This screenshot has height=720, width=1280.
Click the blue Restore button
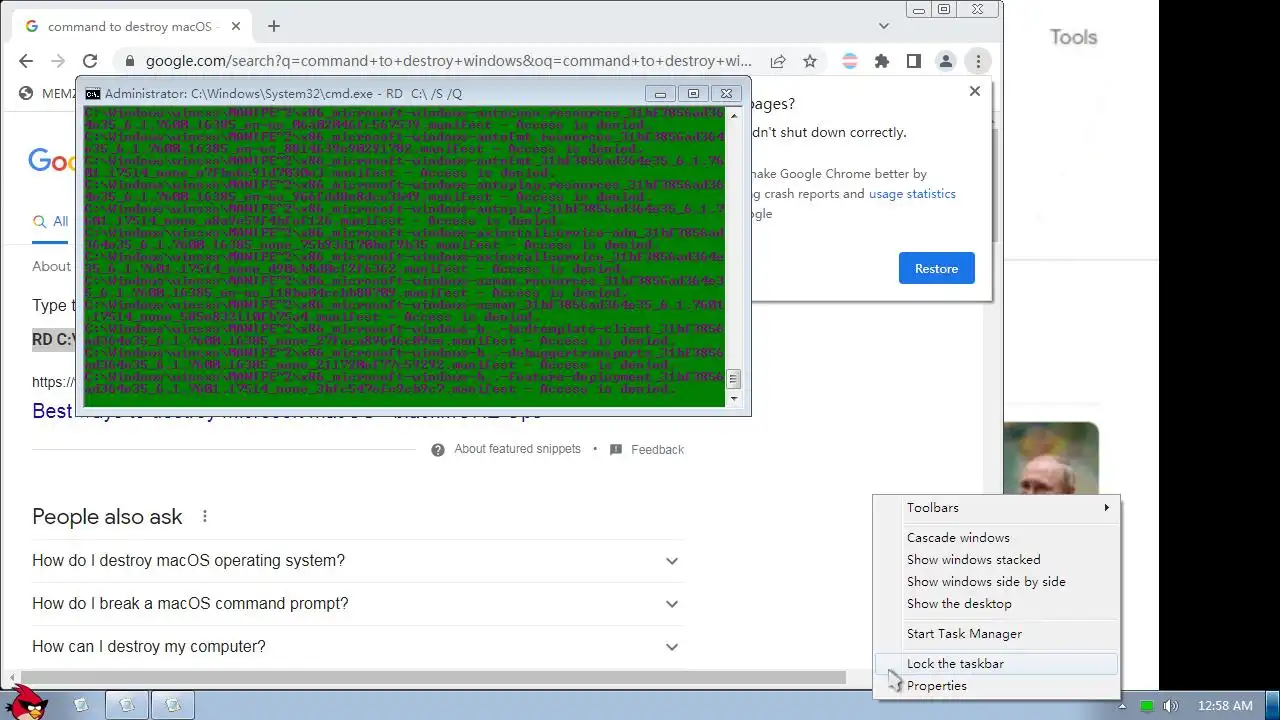[x=936, y=268]
